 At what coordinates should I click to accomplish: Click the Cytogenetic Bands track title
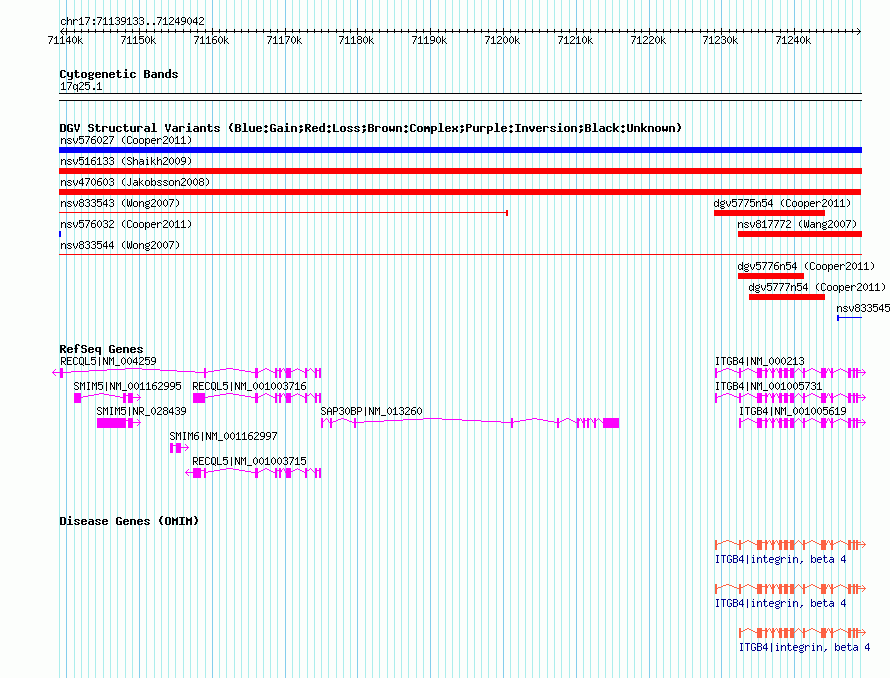point(119,74)
